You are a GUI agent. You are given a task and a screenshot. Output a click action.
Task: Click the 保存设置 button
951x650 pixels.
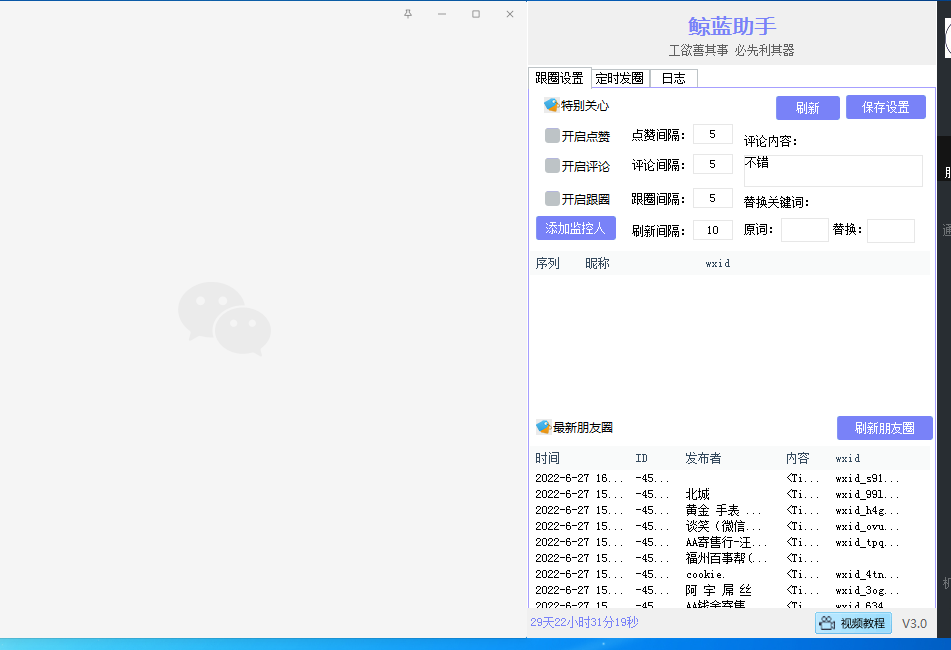(885, 107)
